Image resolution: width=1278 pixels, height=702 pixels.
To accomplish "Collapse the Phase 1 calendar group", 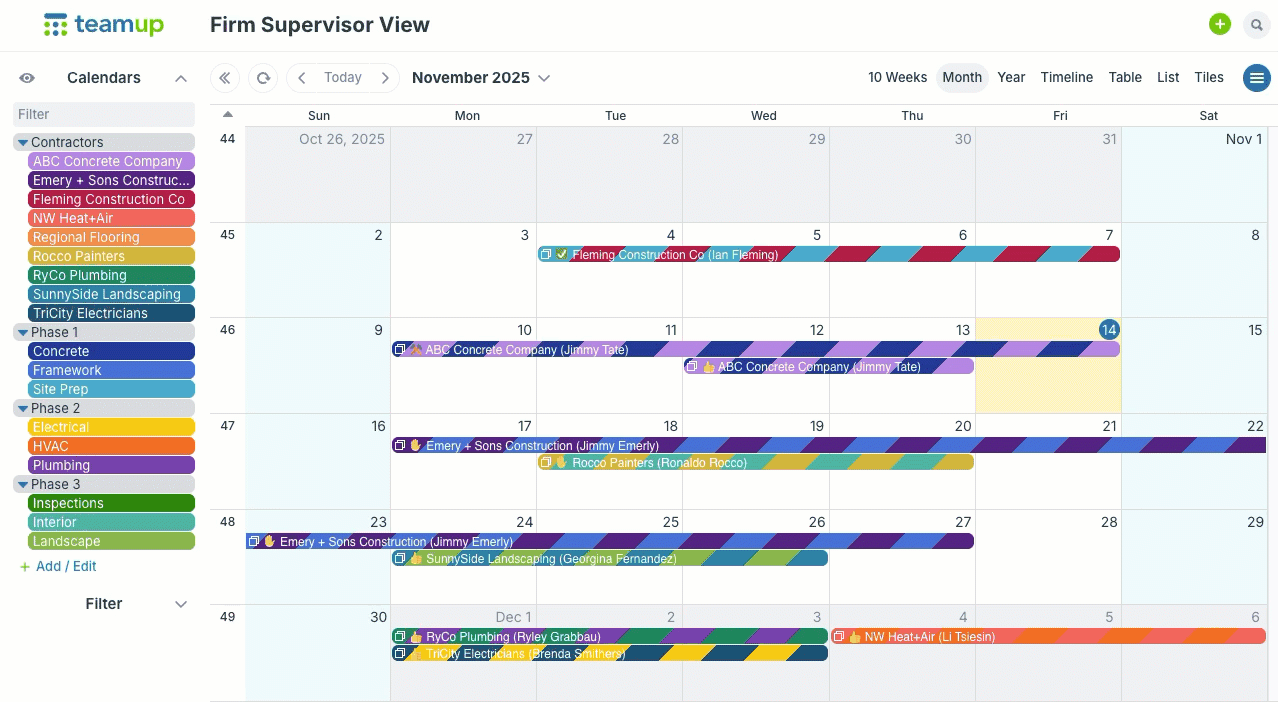I will point(22,332).
